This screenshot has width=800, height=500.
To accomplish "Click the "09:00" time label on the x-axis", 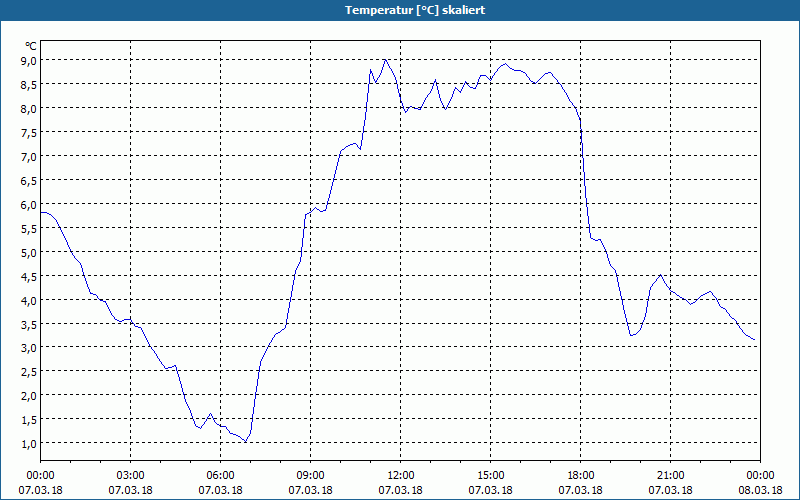I will coord(310,476).
